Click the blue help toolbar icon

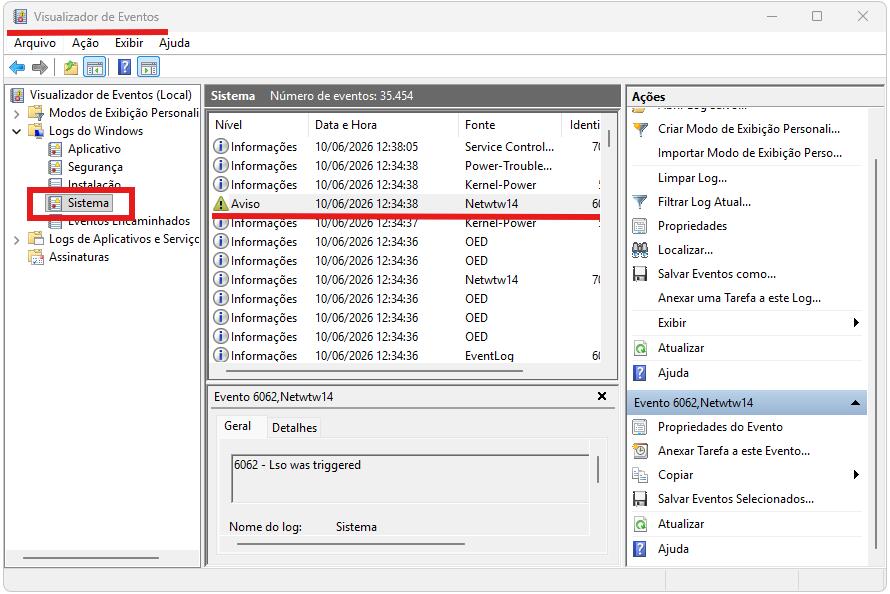(x=124, y=68)
